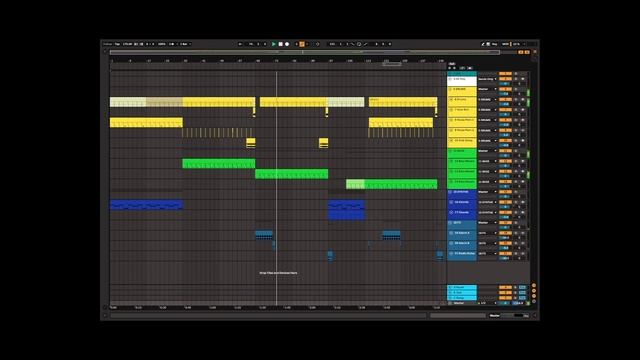Click the Drop Files and Devices Here area
Viewport: 640px width, 360px height.
[x=278, y=273]
